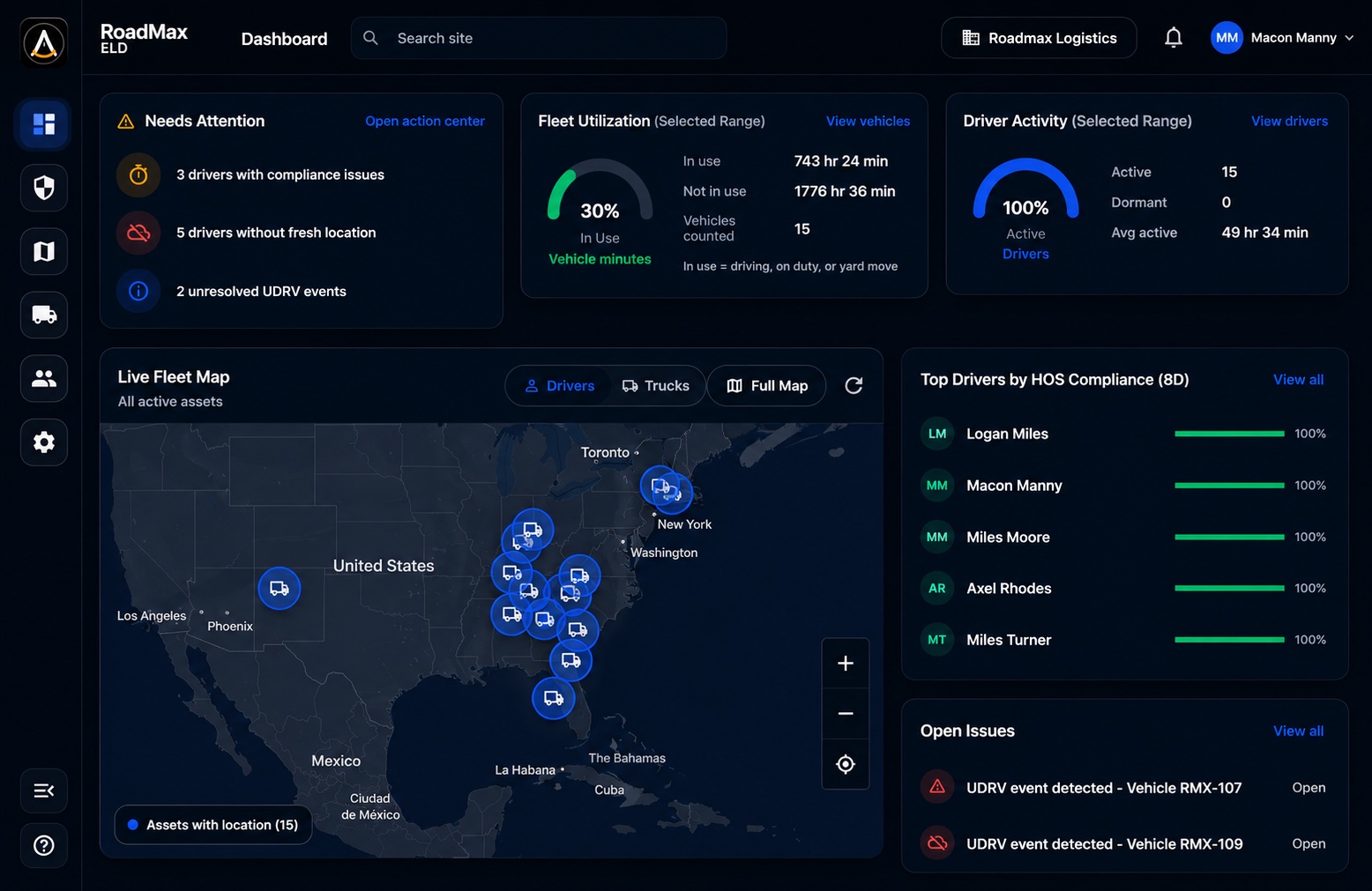Open the people drivers icon in sidebar

click(44, 378)
